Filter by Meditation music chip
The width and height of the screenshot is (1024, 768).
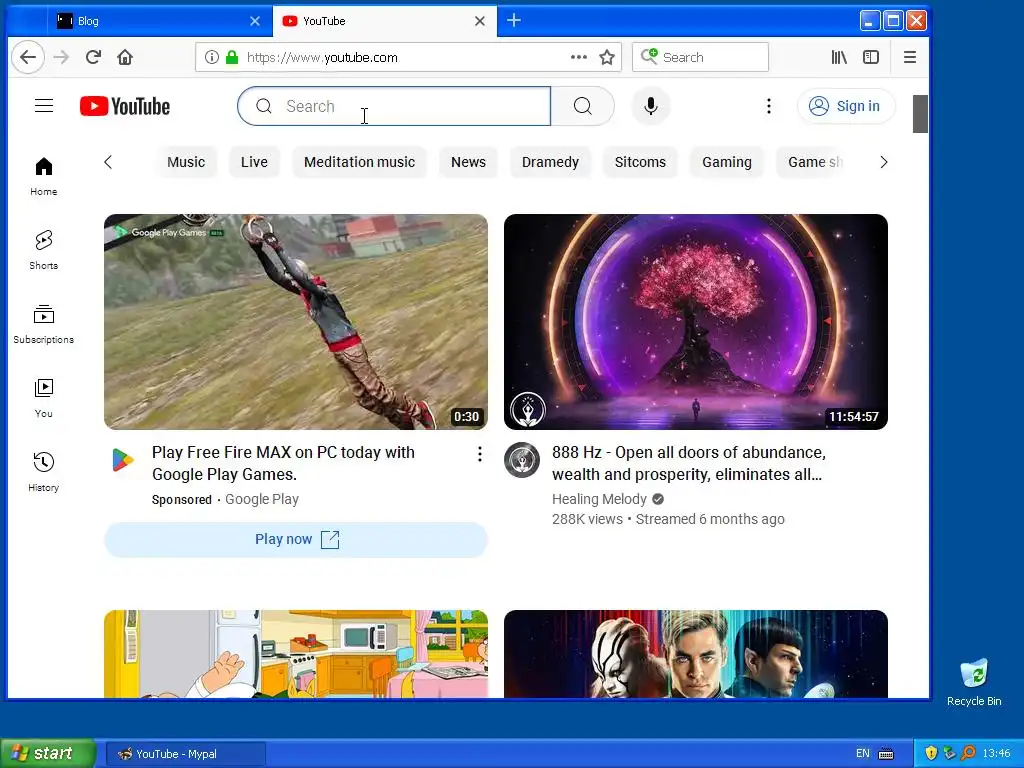tap(359, 162)
